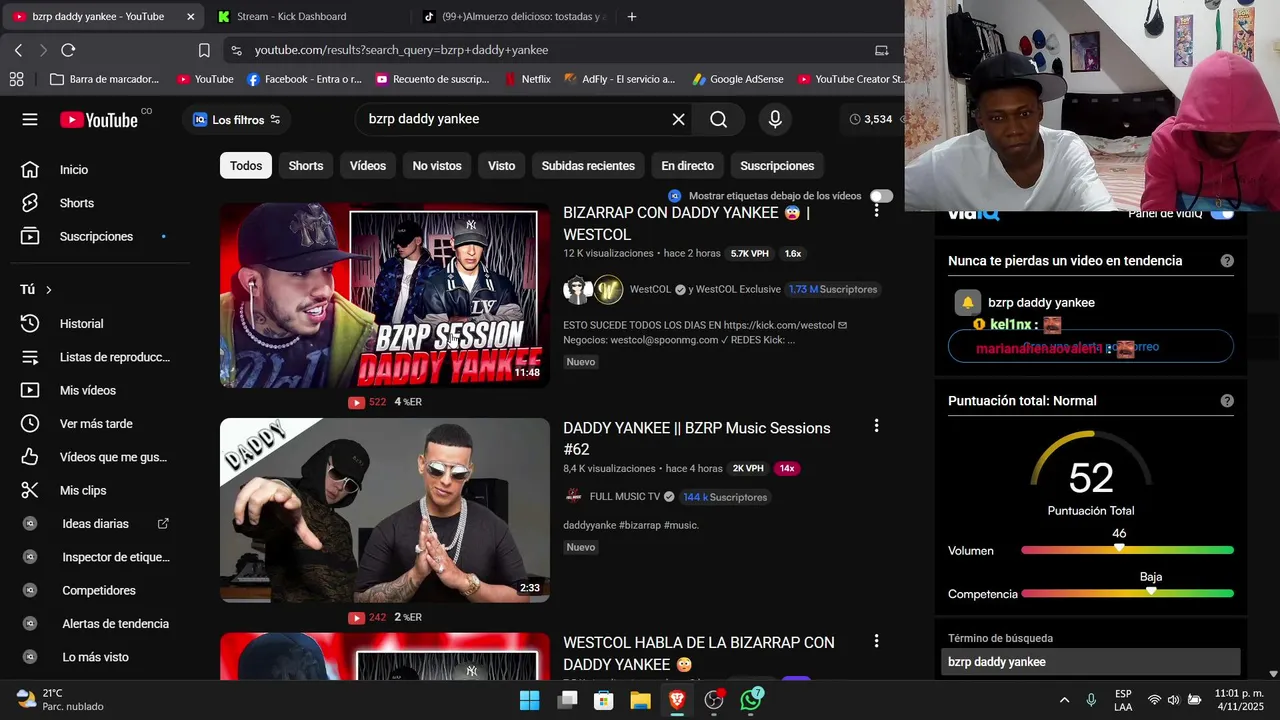
Task: Open DADDY YANKEE BZRP #62 thumbnail
Action: click(x=385, y=510)
